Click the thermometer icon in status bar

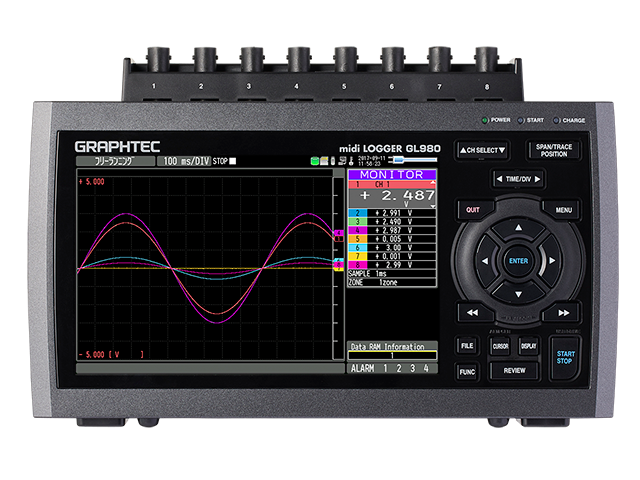click(x=351, y=161)
